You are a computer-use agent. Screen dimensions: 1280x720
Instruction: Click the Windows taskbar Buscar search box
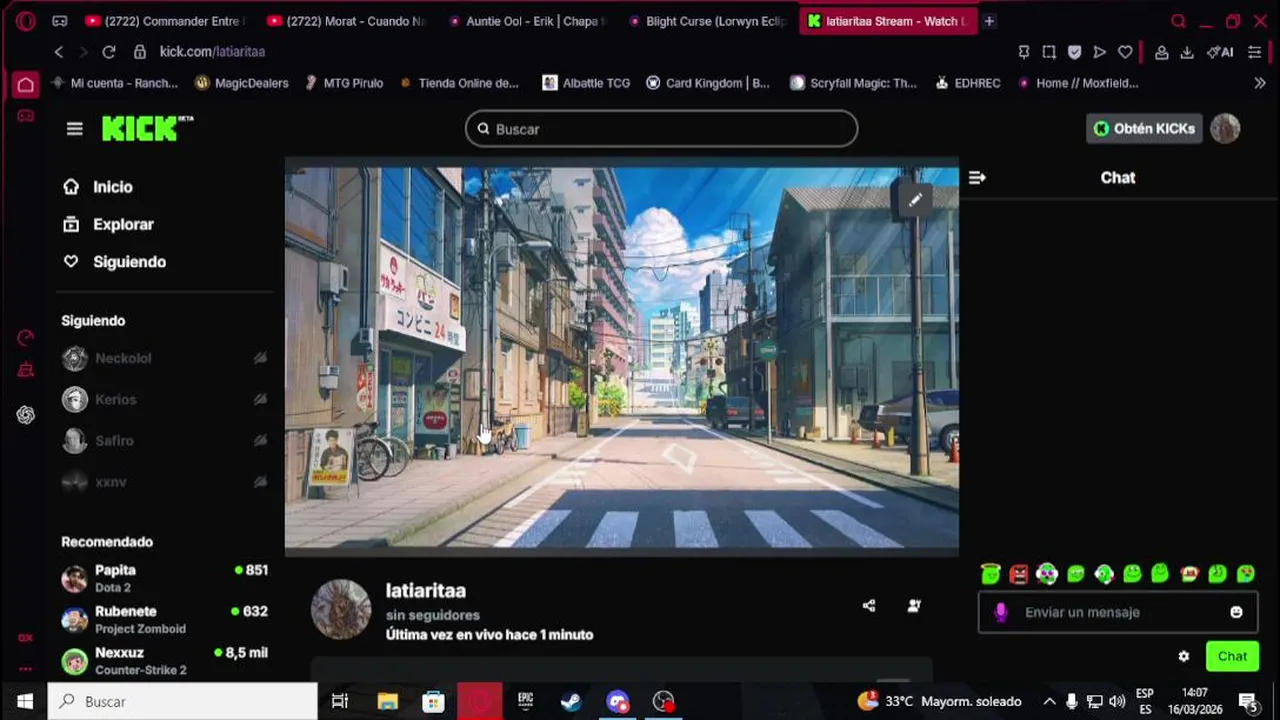point(183,701)
